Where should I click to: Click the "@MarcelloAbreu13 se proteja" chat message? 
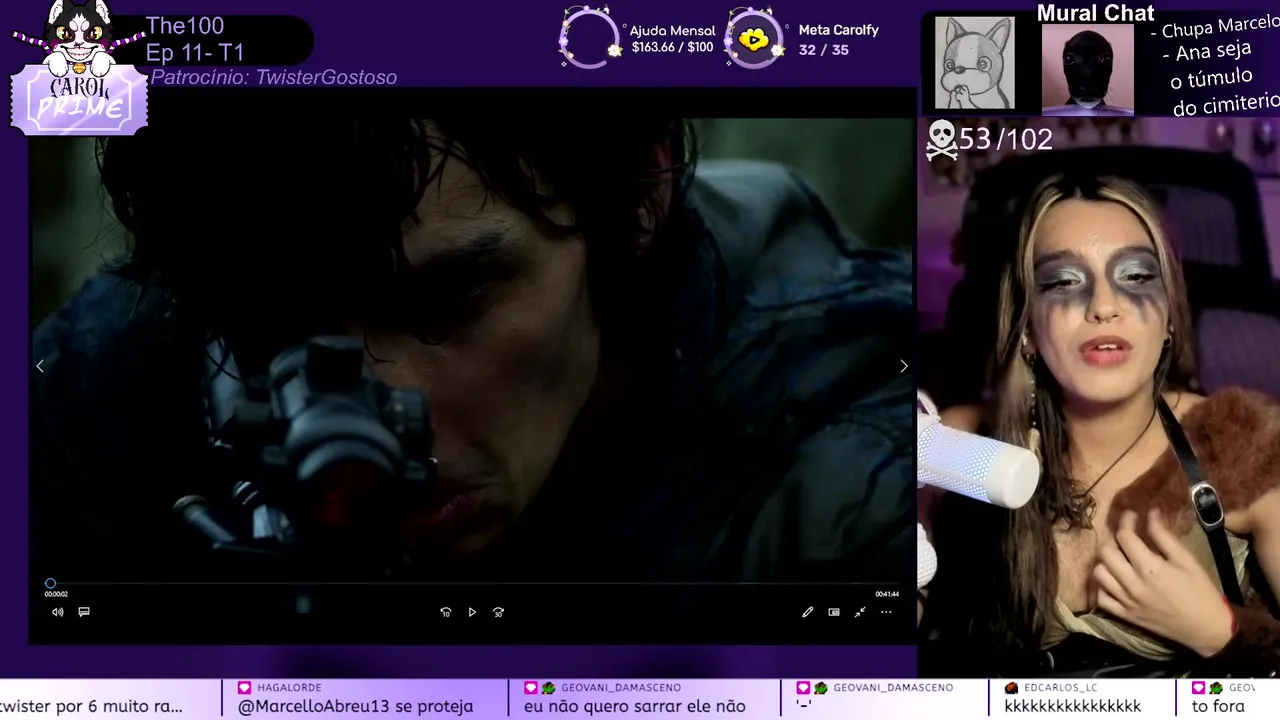coord(355,706)
